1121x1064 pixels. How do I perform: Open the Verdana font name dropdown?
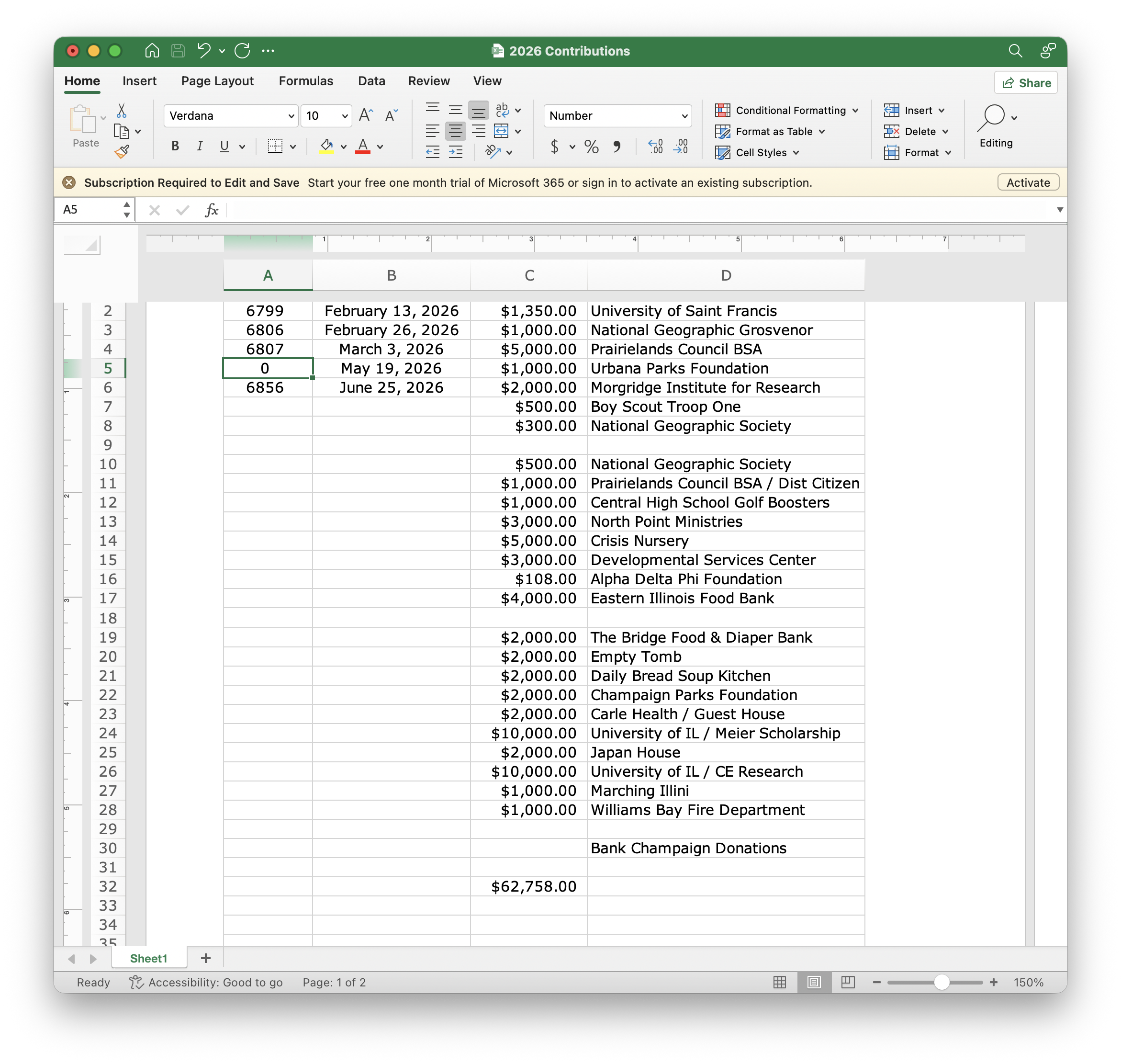tap(291, 116)
